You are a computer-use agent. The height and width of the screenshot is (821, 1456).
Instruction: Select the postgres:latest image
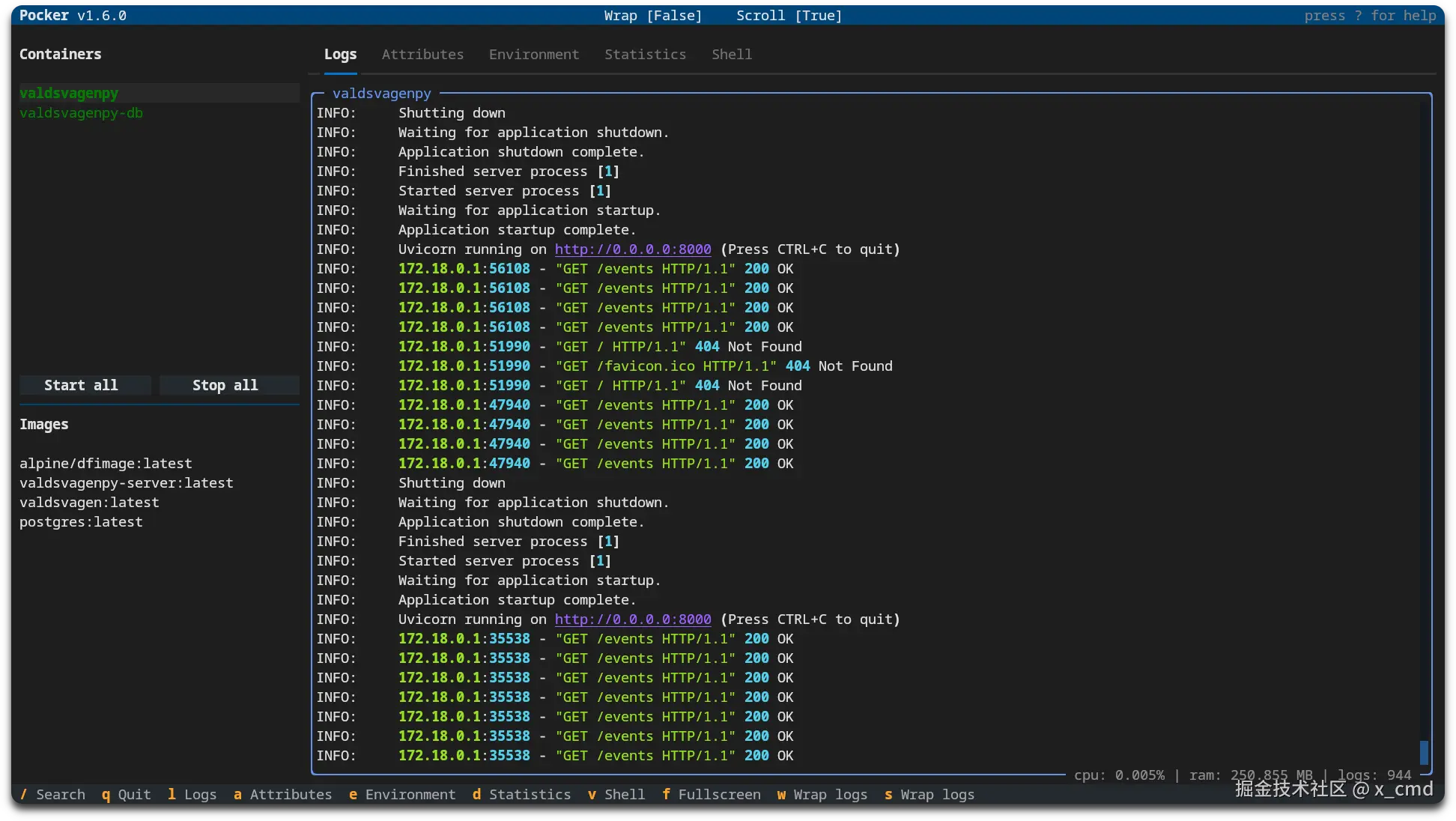pyautogui.click(x=81, y=522)
